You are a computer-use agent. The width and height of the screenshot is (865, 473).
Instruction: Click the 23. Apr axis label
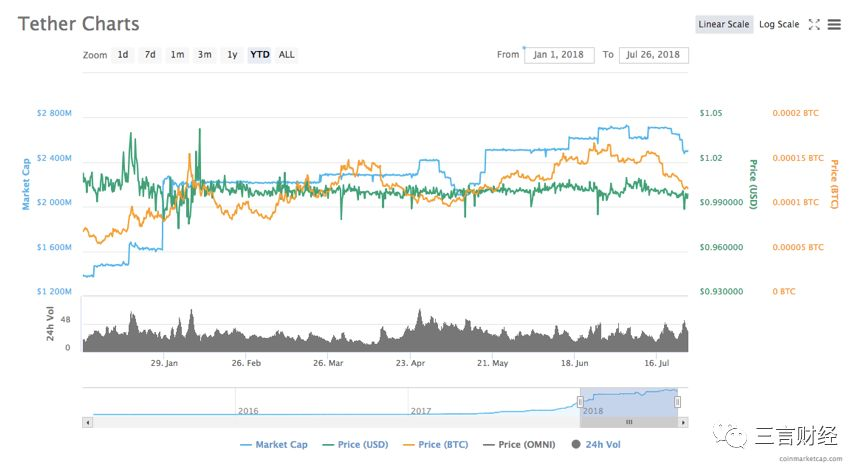(x=410, y=363)
